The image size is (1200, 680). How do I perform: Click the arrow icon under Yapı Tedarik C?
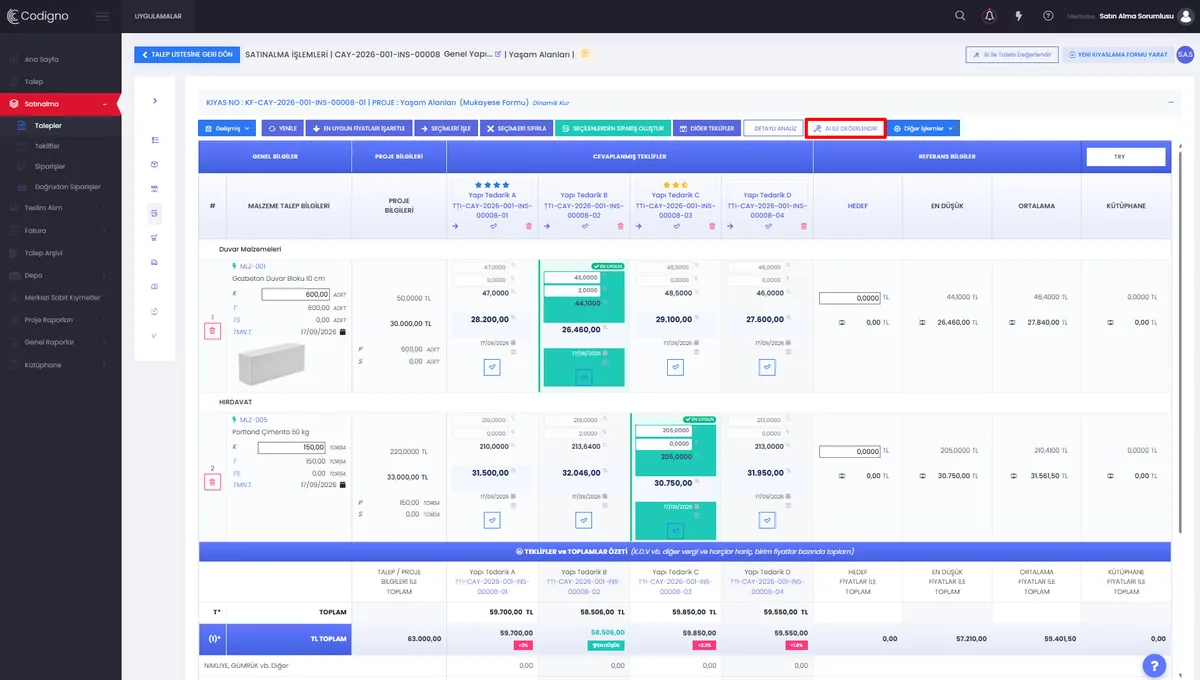(x=639, y=227)
